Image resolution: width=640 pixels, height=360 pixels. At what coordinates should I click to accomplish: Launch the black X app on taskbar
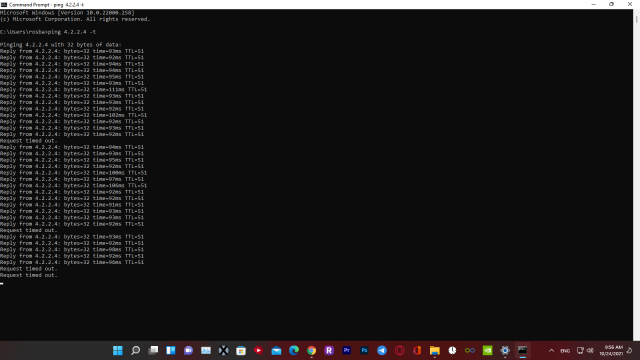coord(223,350)
